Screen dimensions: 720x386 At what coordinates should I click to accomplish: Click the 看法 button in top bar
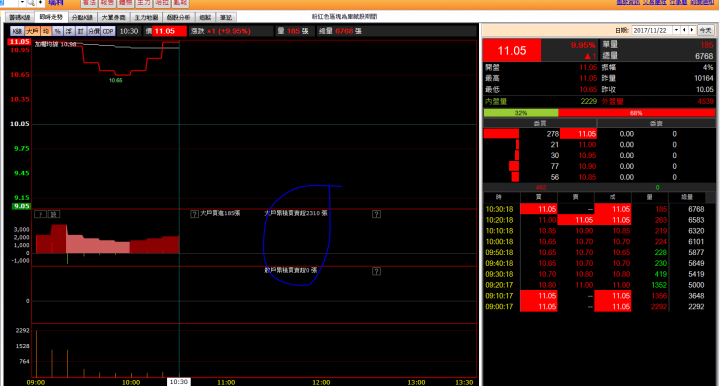pyautogui.click(x=89, y=3)
